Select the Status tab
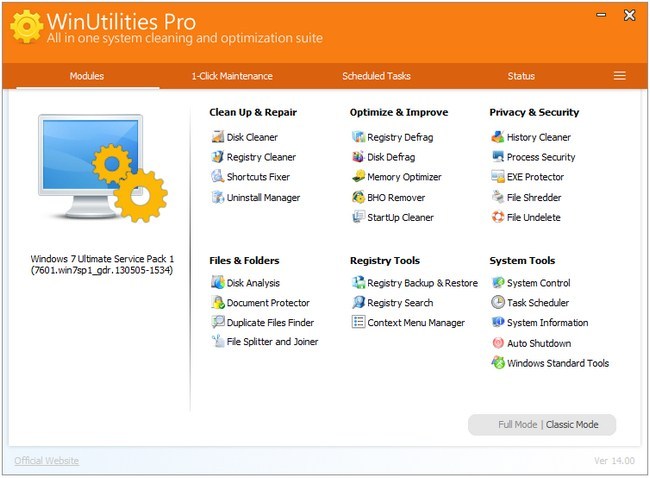The image size is (650, 478). (x=521, y=76)
